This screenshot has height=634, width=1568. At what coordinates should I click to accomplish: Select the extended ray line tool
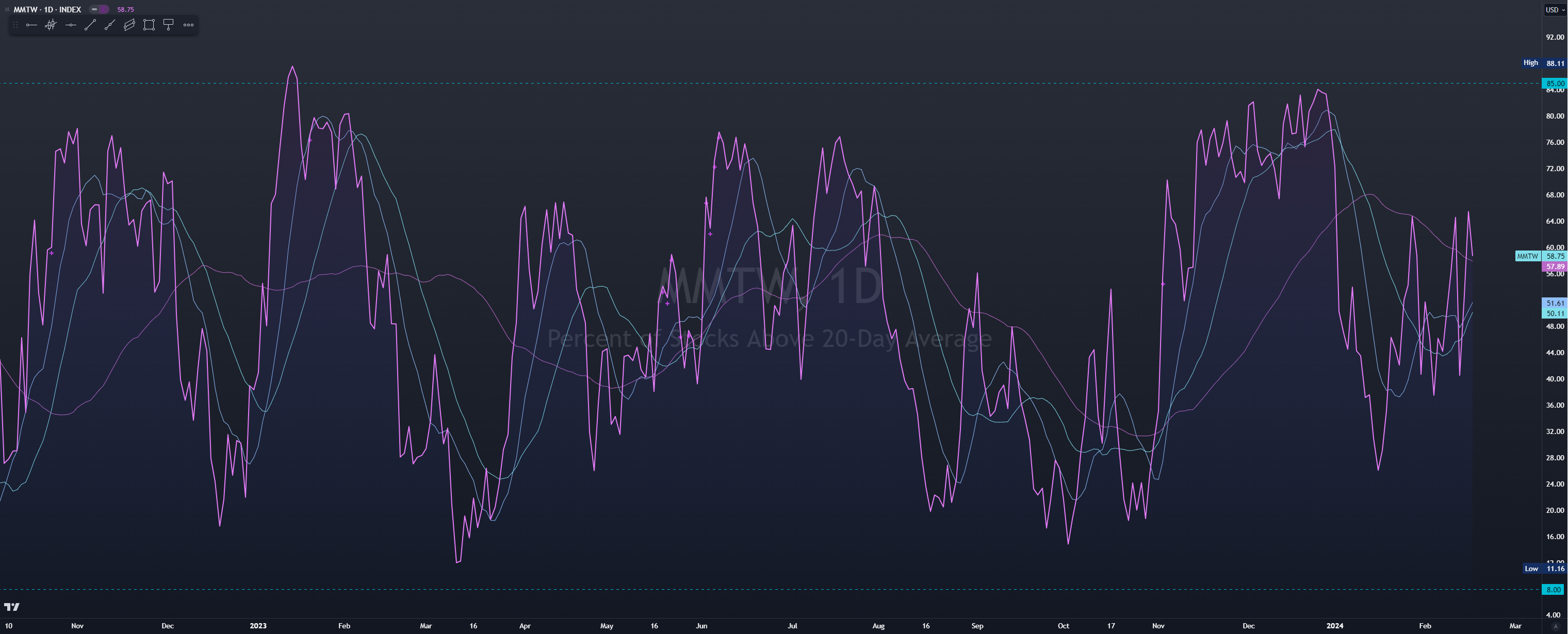109,25
